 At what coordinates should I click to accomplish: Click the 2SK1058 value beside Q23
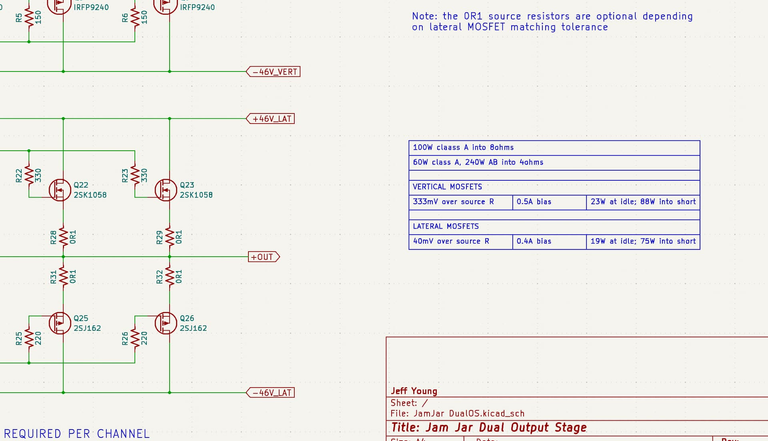coord(196,195)
